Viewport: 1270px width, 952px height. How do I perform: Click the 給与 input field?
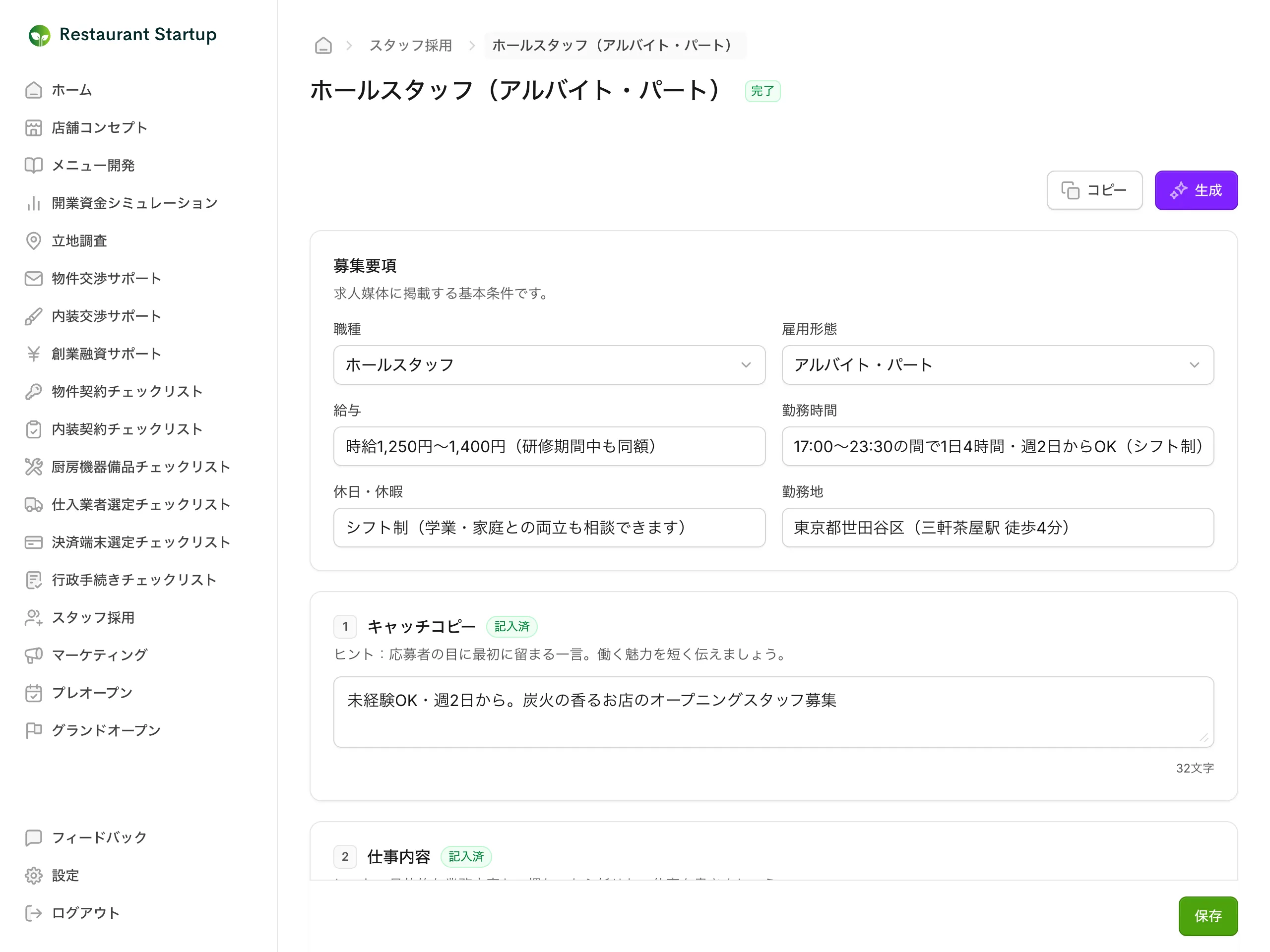click(x=549, y=446)
